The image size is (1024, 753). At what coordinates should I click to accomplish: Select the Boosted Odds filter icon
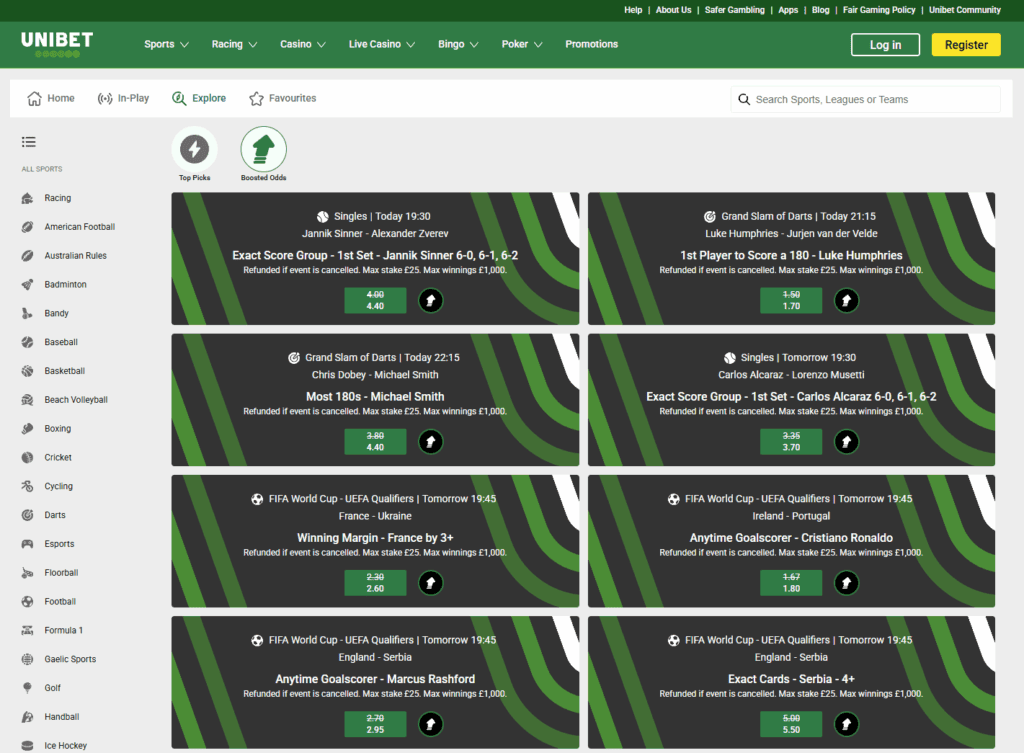(x=263, y=148)
